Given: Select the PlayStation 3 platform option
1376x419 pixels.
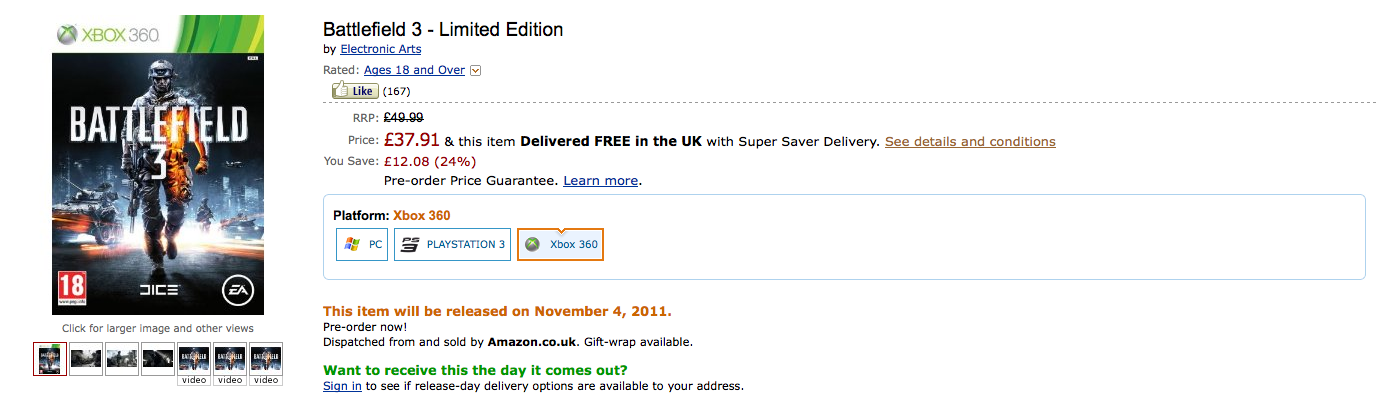Looking at the screenshot, I should (x=452, y=244).
